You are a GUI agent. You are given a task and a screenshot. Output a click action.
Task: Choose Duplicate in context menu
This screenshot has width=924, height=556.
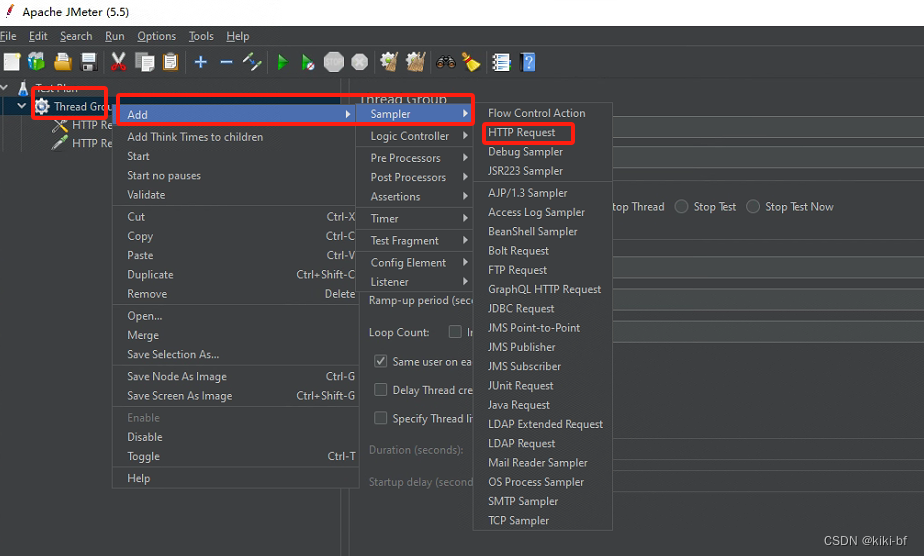click(236, 274)
